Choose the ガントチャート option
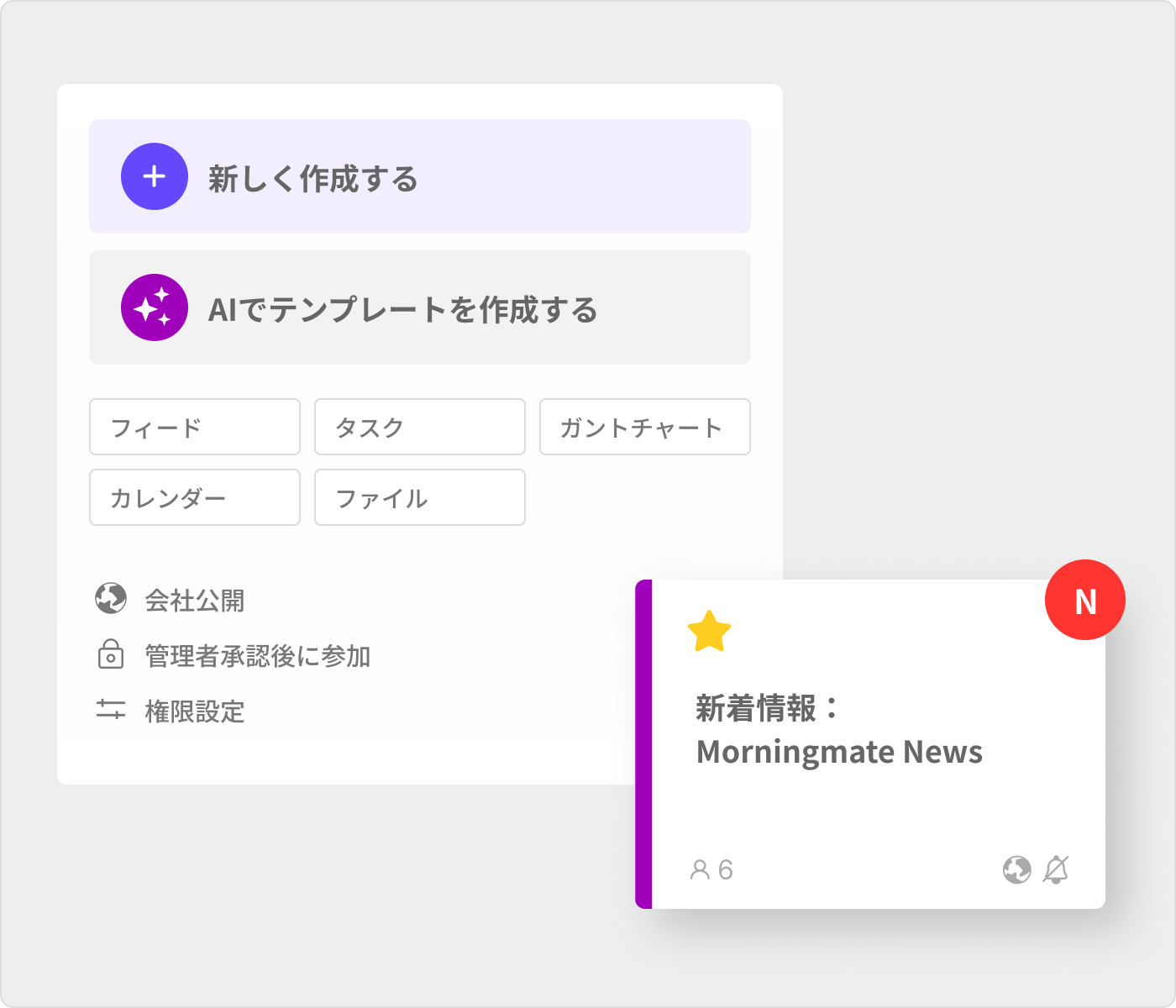The height and width of the screenshot is (1008, 1176). pos(644,427)
